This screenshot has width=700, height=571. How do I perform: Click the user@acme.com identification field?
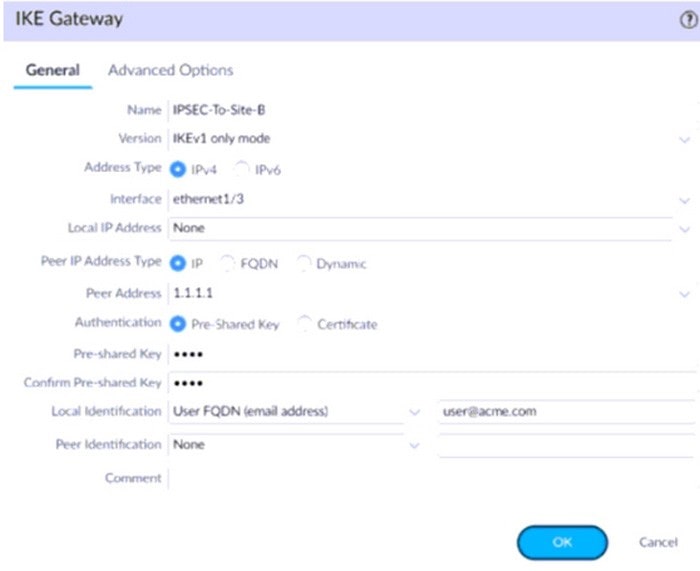point(567,412)
